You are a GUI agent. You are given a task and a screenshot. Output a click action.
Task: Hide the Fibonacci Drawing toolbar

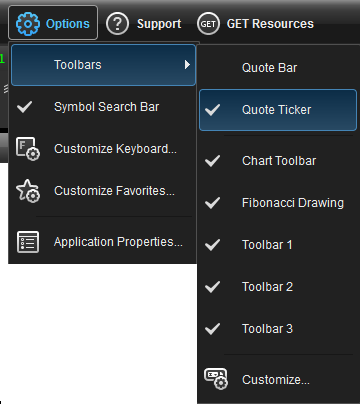point(278,203)
